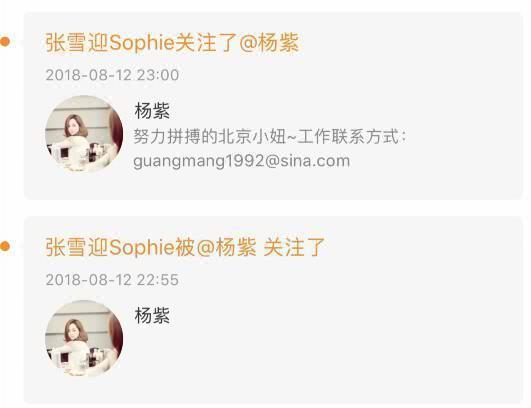
Task: Open 杨紫's avatar in the 22:55 card
Action: [84, 339]
